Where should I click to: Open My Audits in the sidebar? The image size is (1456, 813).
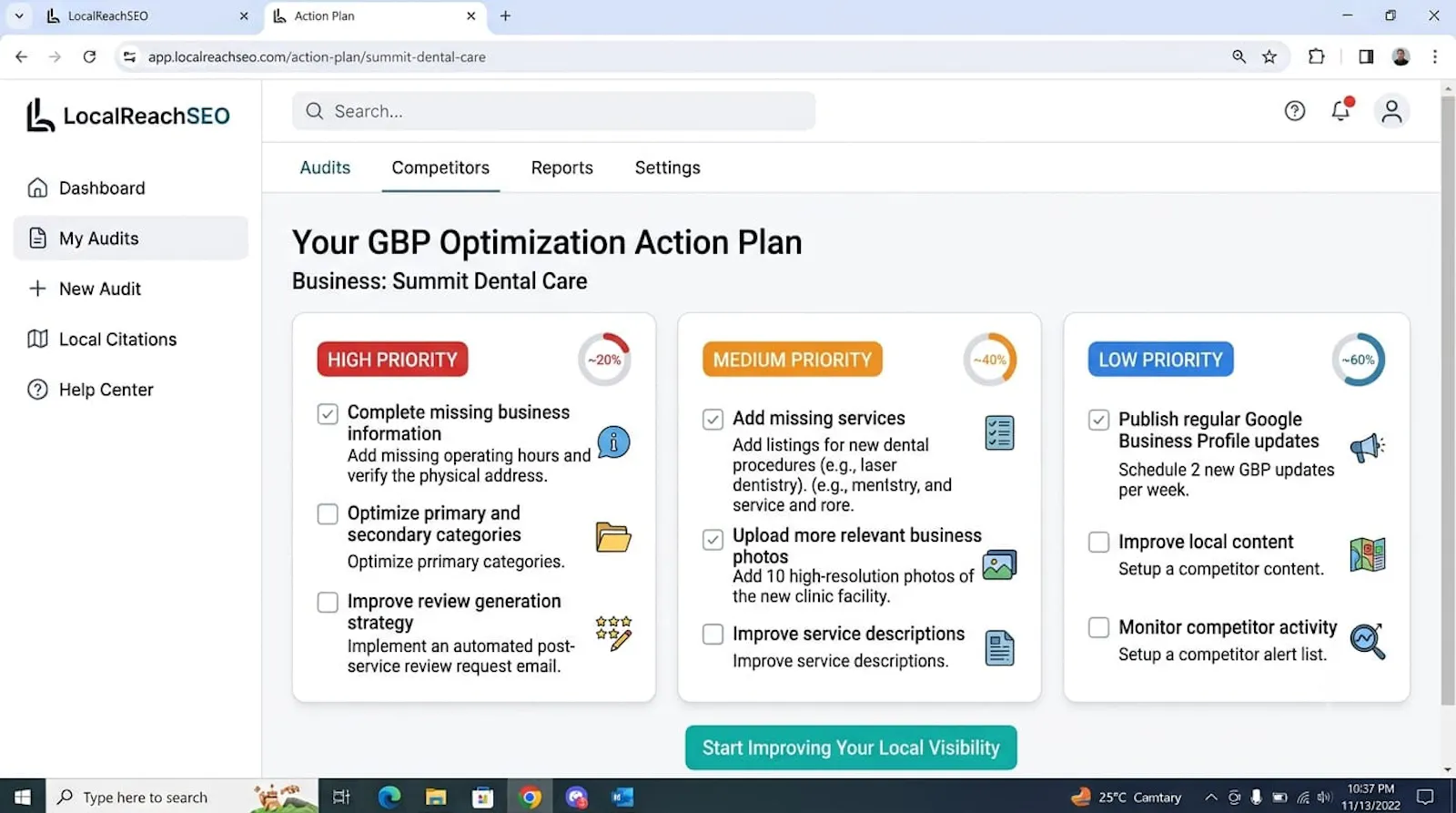pyautogui.click(x=131, y=239)
